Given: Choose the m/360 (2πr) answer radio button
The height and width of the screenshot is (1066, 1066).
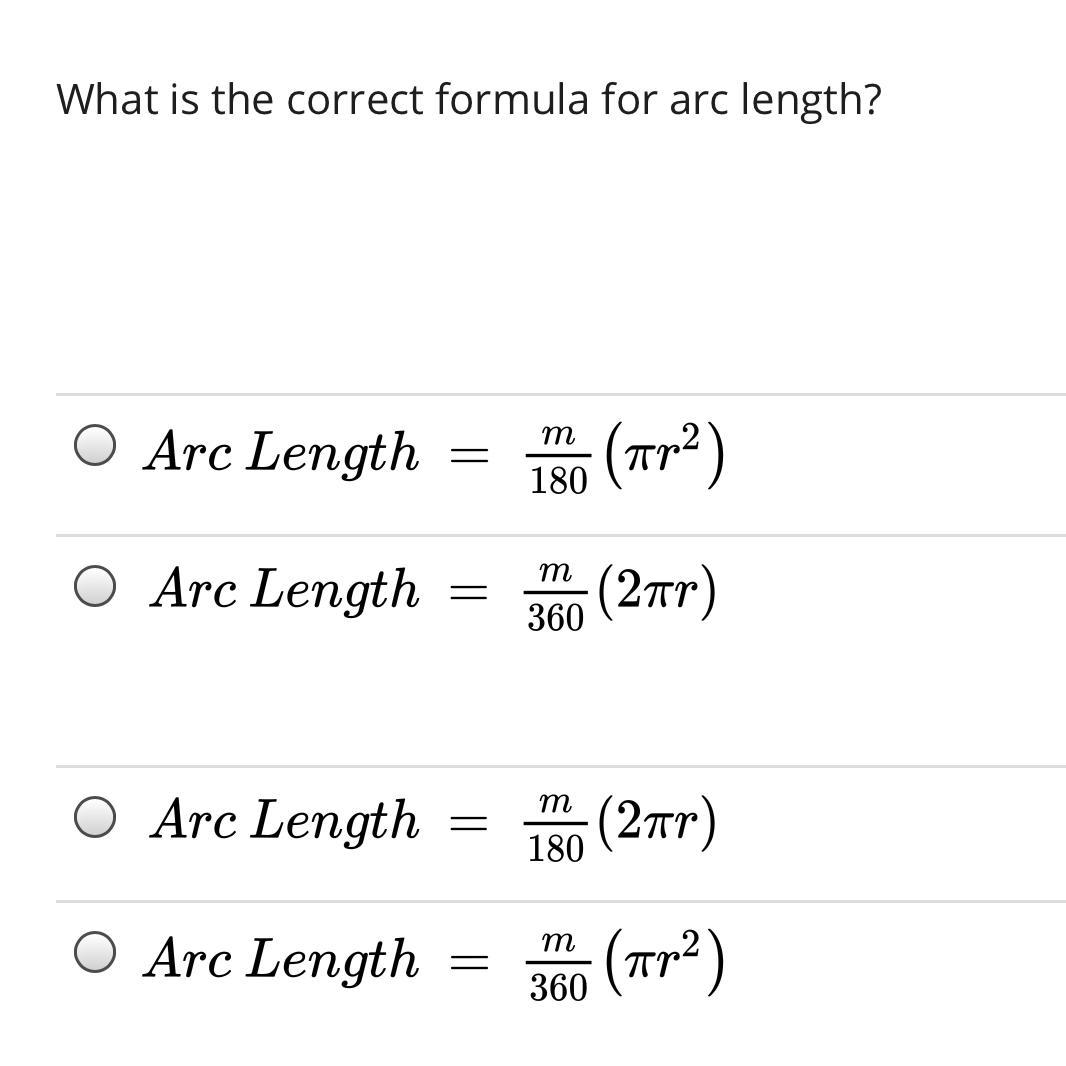Looking at the screenshot, I should (x=95, y=586).
